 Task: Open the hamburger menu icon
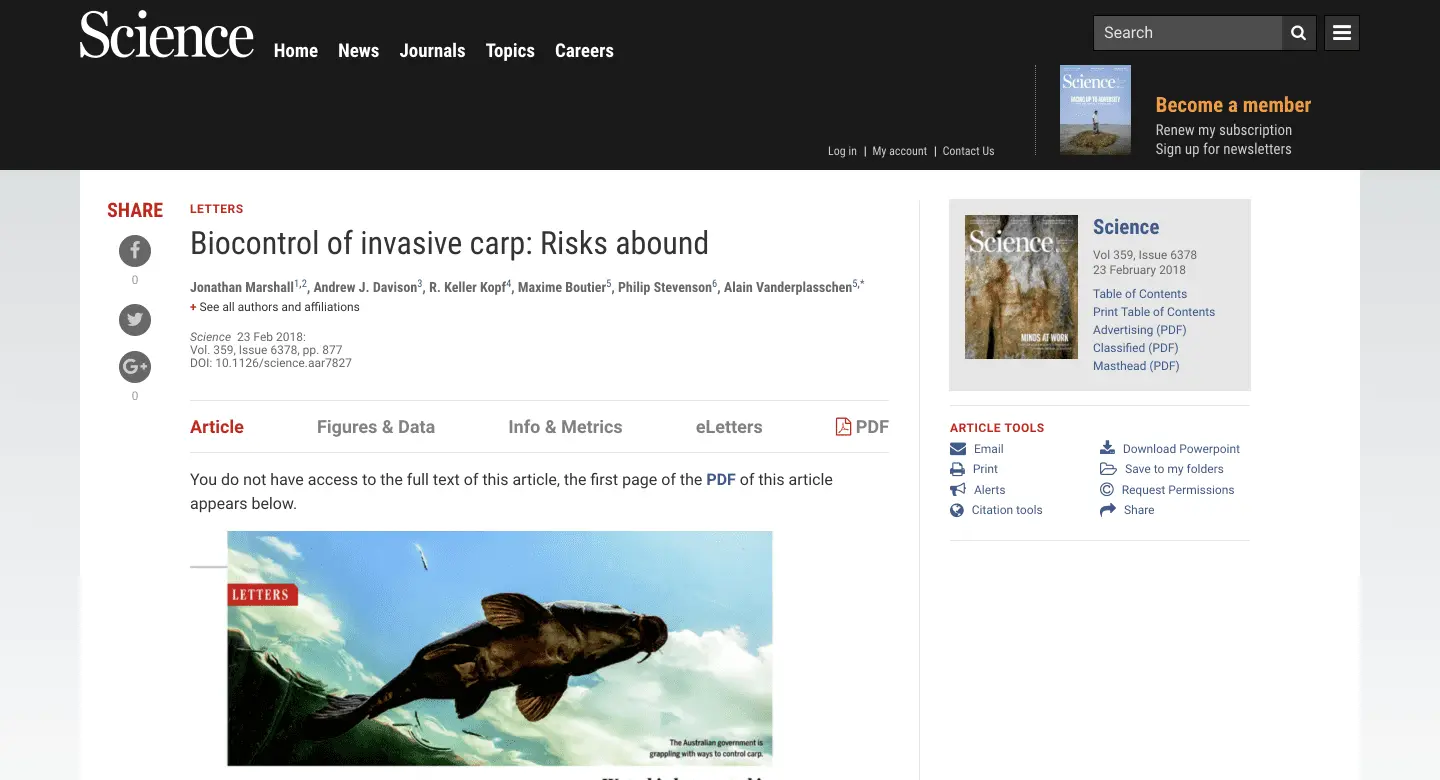point(1342,33)
